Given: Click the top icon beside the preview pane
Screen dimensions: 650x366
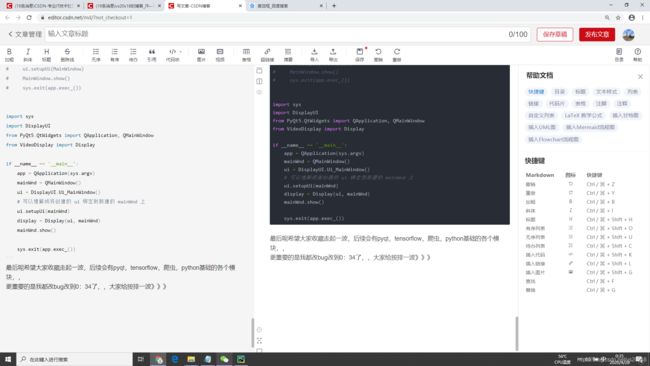Looking at the screenshot, I should tap(259, 70).
